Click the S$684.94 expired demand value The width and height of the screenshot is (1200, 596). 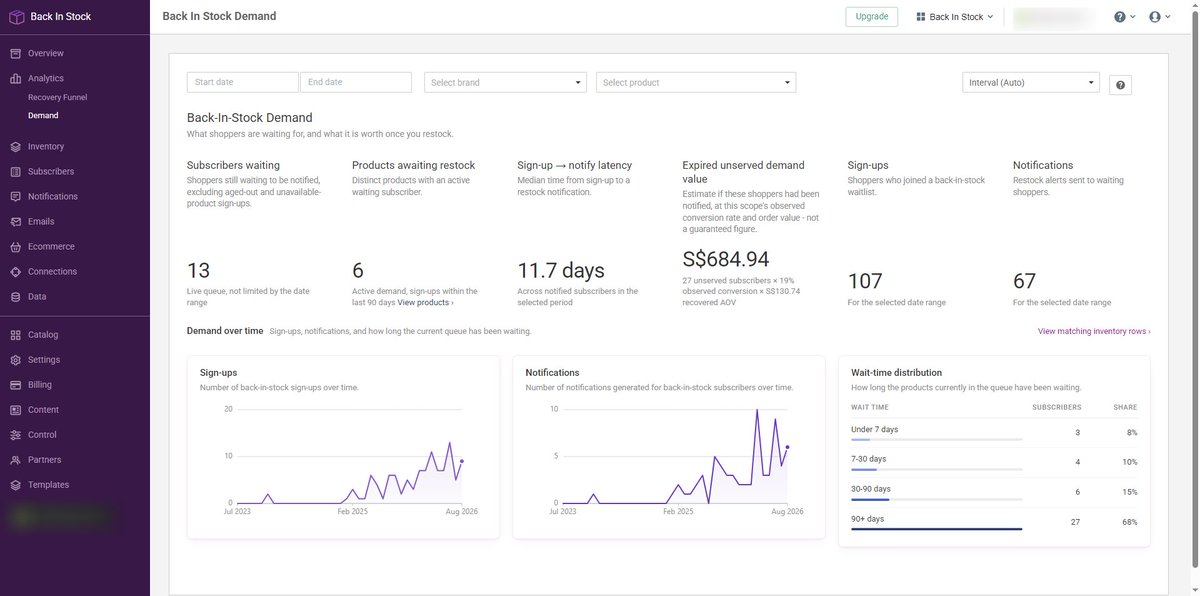tap(726, 260)
